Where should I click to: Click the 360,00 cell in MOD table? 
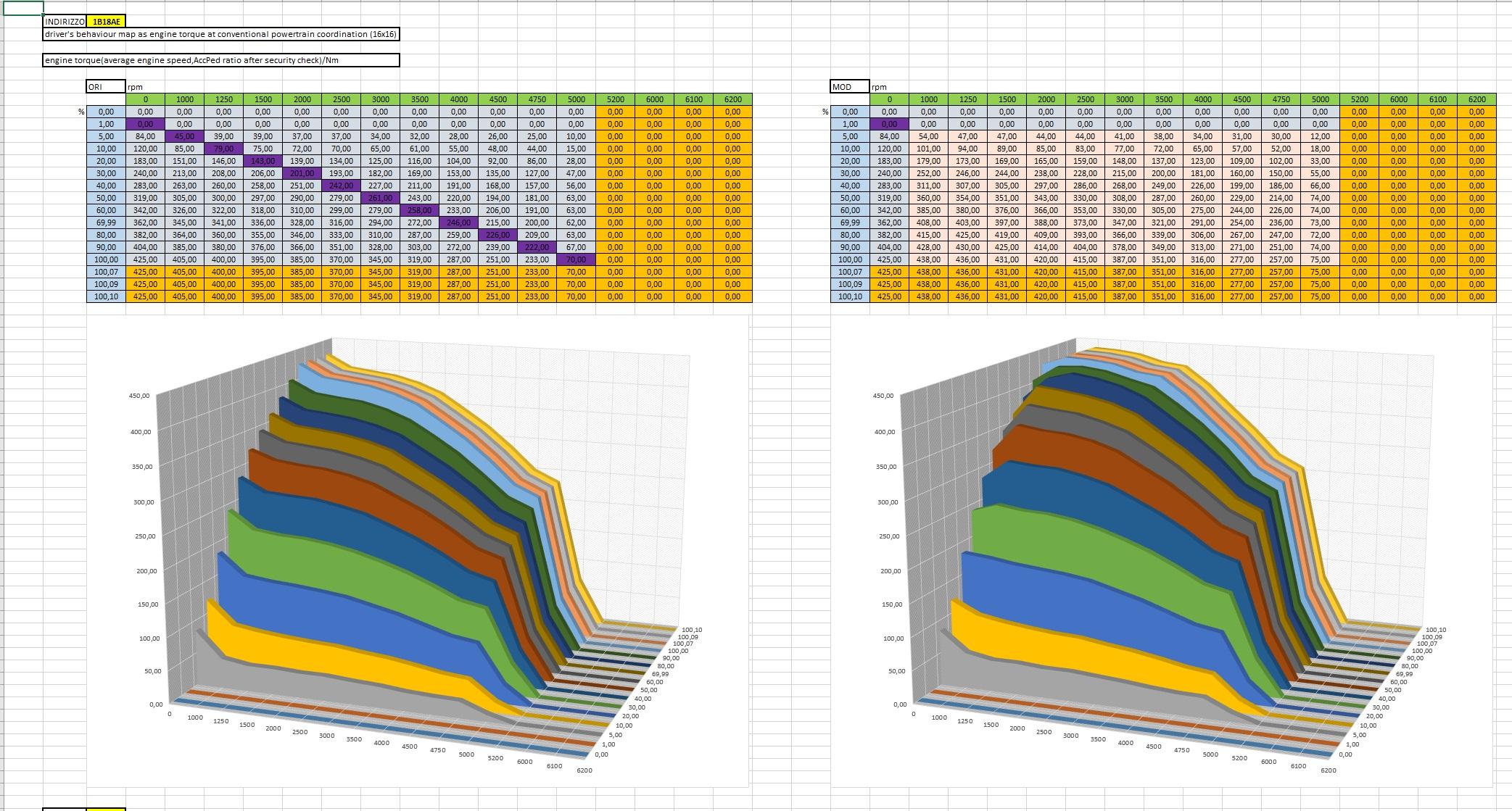click(x=928, y=198)
